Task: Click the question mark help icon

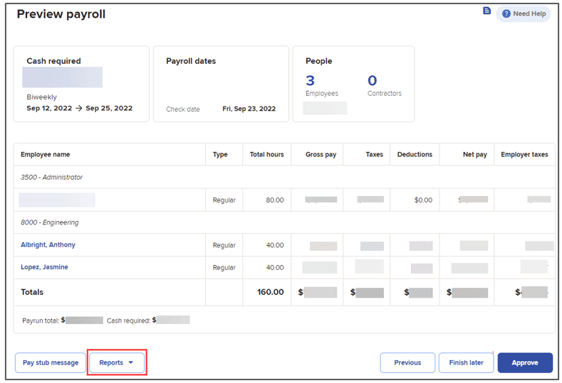Action: pyautogui.click(x=506, y=14)
